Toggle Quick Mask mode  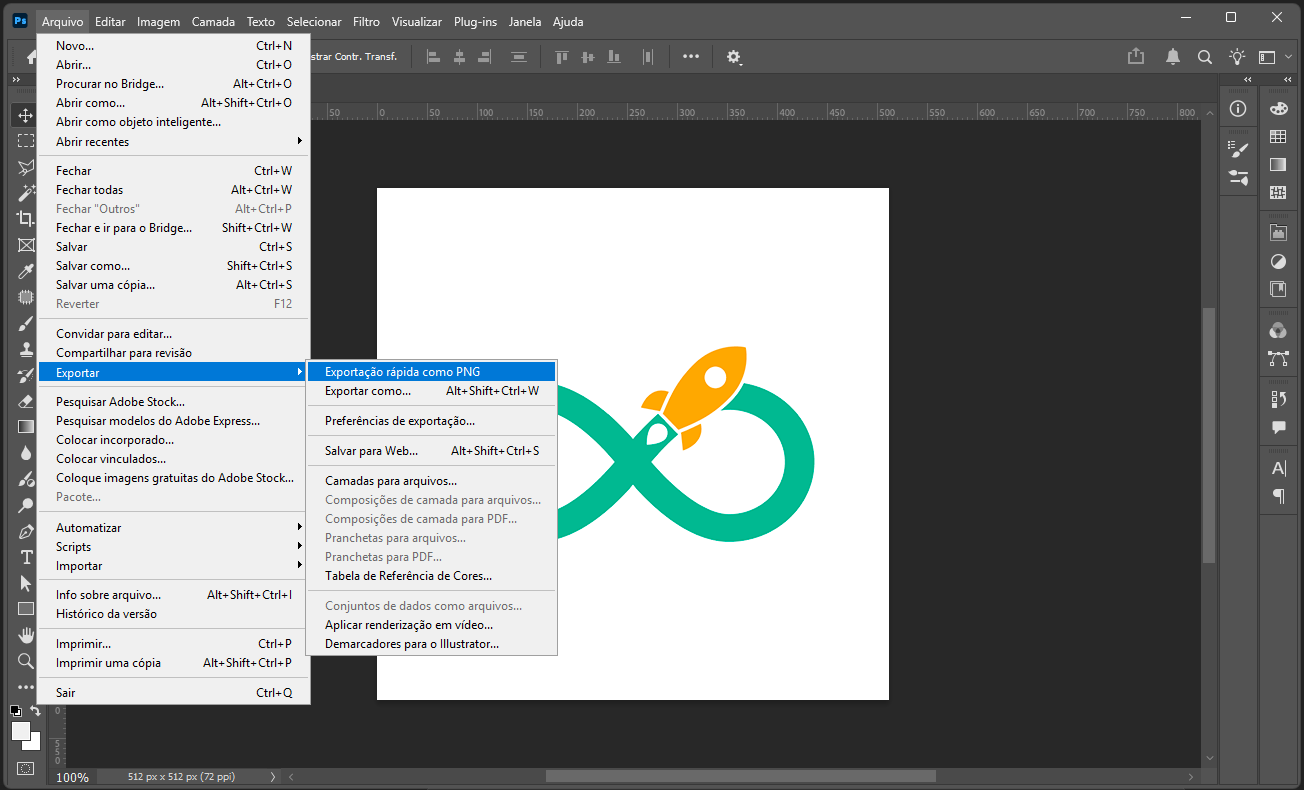[26, 768]
